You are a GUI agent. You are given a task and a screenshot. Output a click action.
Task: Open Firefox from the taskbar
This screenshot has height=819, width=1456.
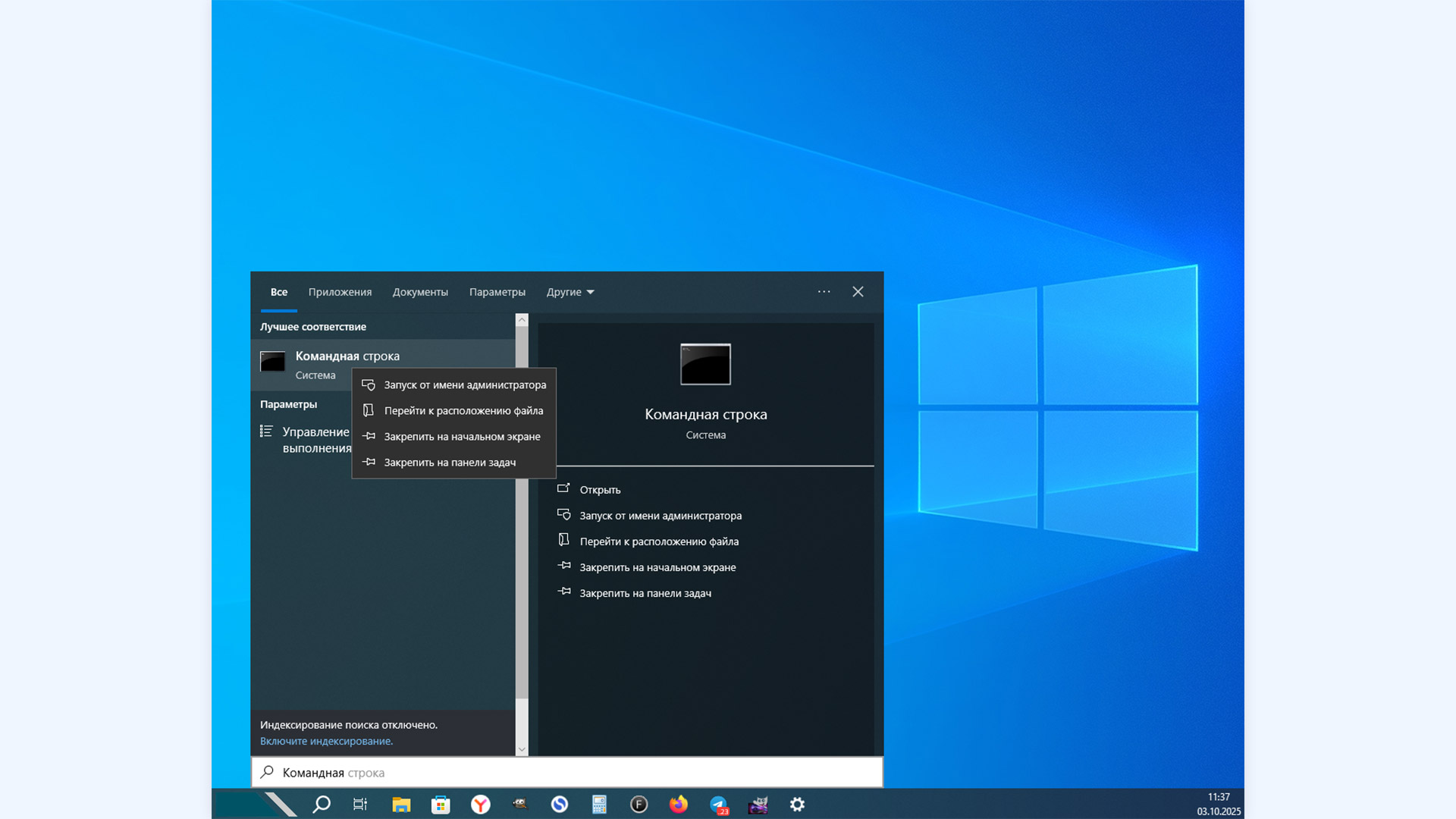pyautogui.click(x=679, y=805)
